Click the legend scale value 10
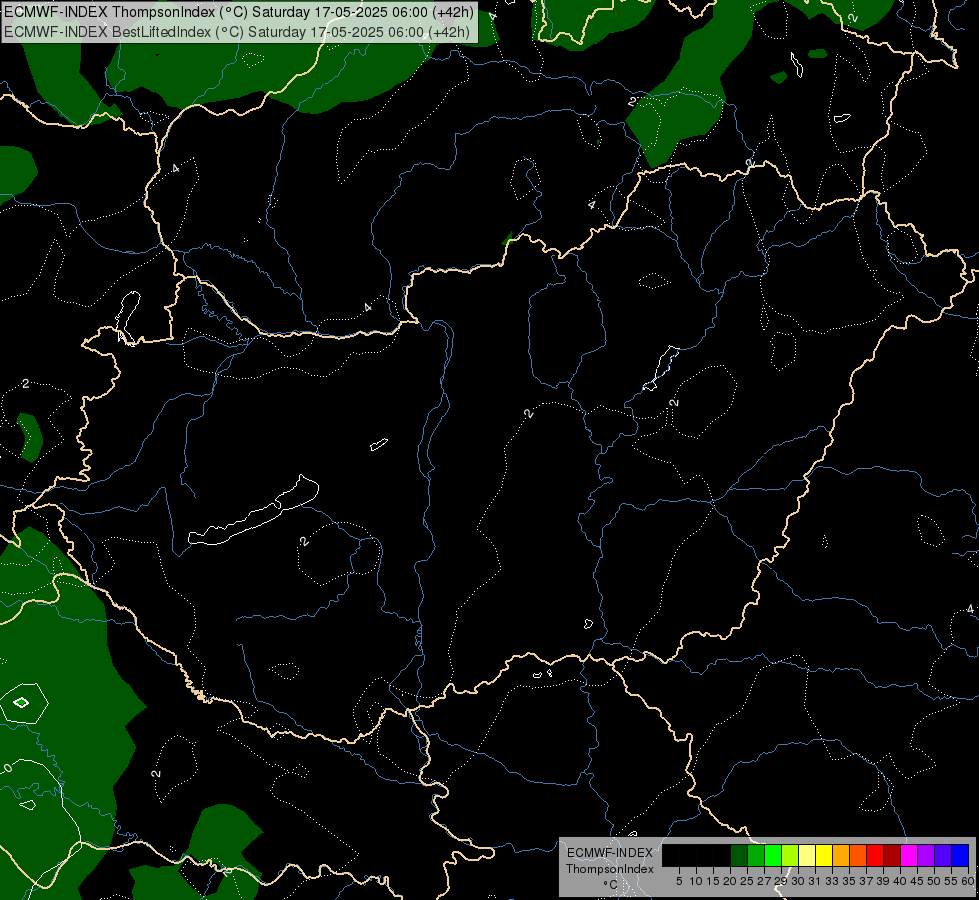 pos(696,881)
